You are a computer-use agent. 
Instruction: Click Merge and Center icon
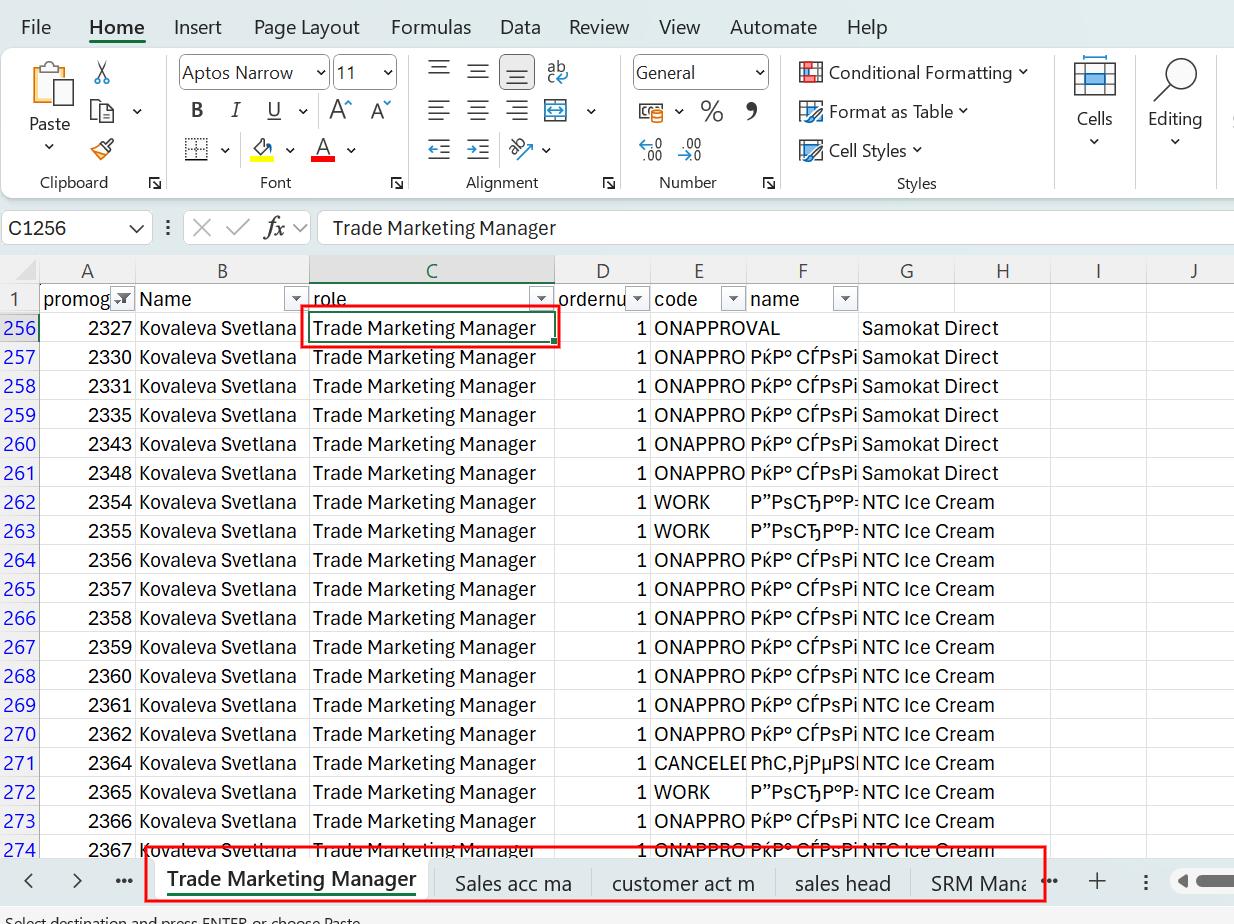(556, 111)
